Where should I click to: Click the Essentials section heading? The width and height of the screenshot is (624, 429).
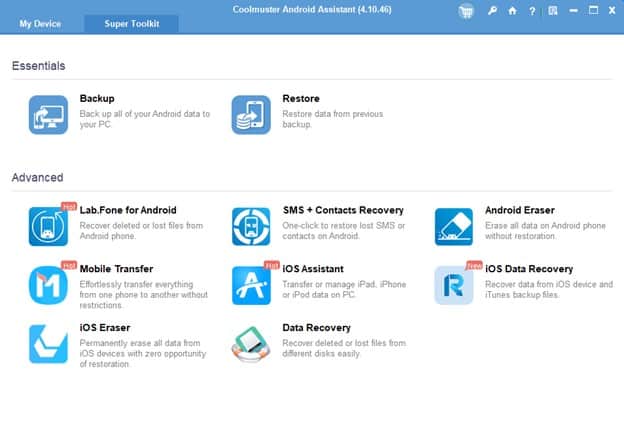click(x=39, y=66)
